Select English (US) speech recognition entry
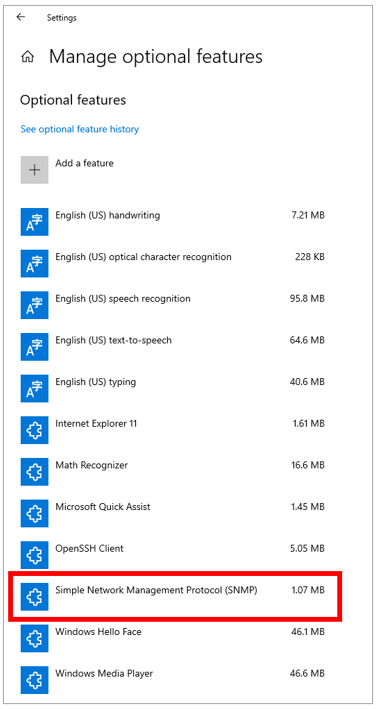 click(x=173, y=305)
